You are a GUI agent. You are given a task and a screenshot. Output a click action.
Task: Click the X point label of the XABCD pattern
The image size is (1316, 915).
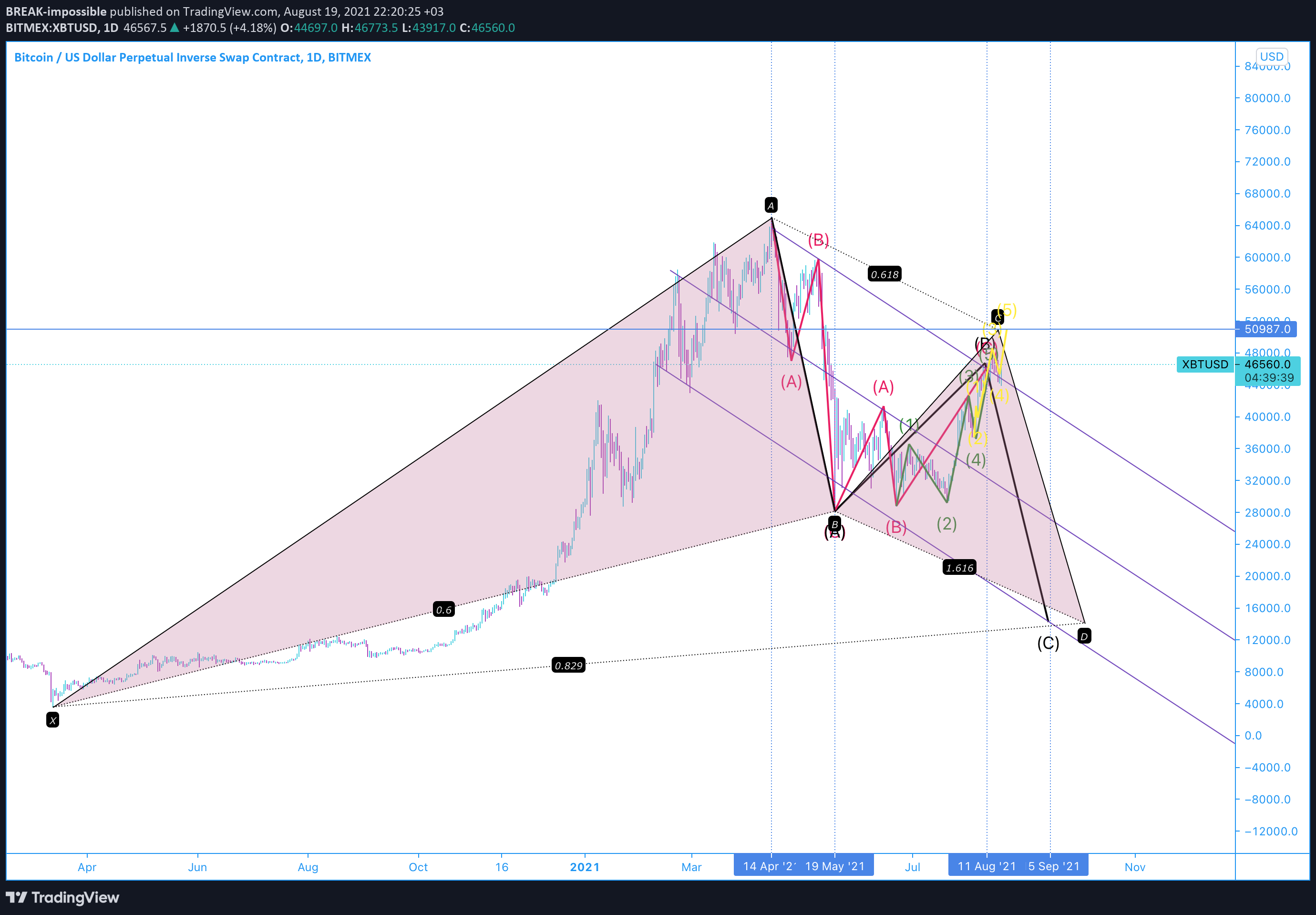click(53, 721)
